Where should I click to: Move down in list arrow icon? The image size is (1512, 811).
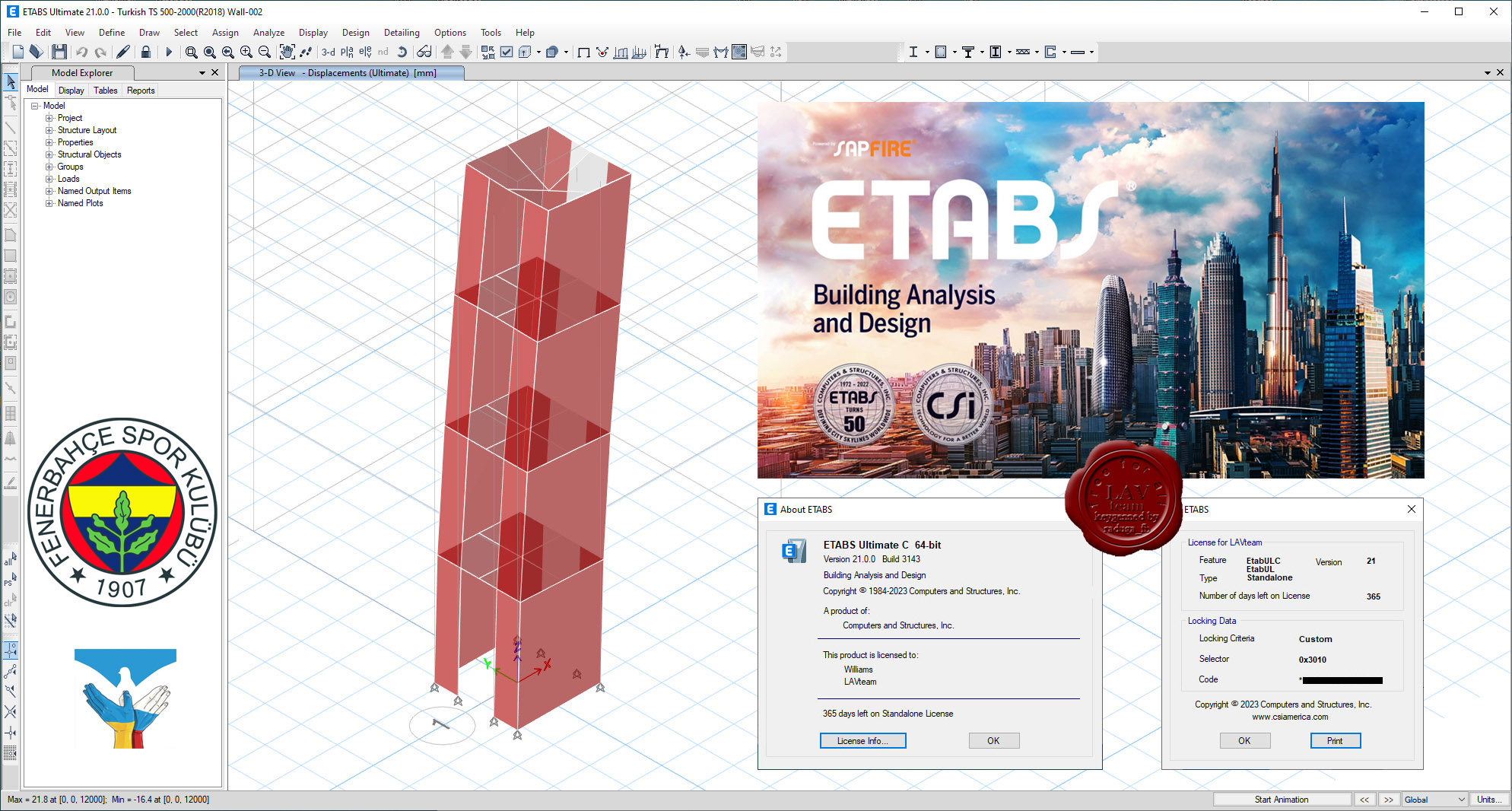[x=465, y=52]
